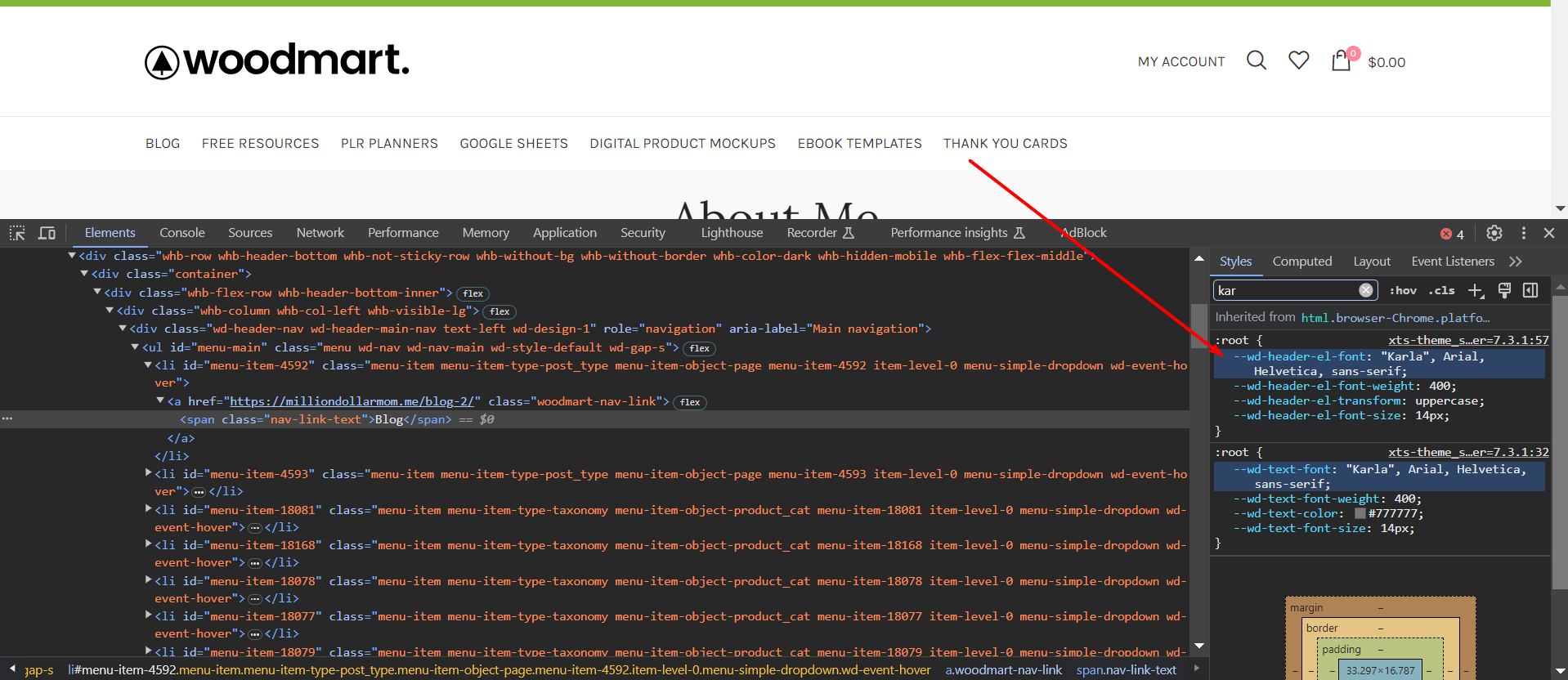Collapse the li menu-item-4592 node
The width and height of the screenshot is (1568, 680).
click(148, 365)
